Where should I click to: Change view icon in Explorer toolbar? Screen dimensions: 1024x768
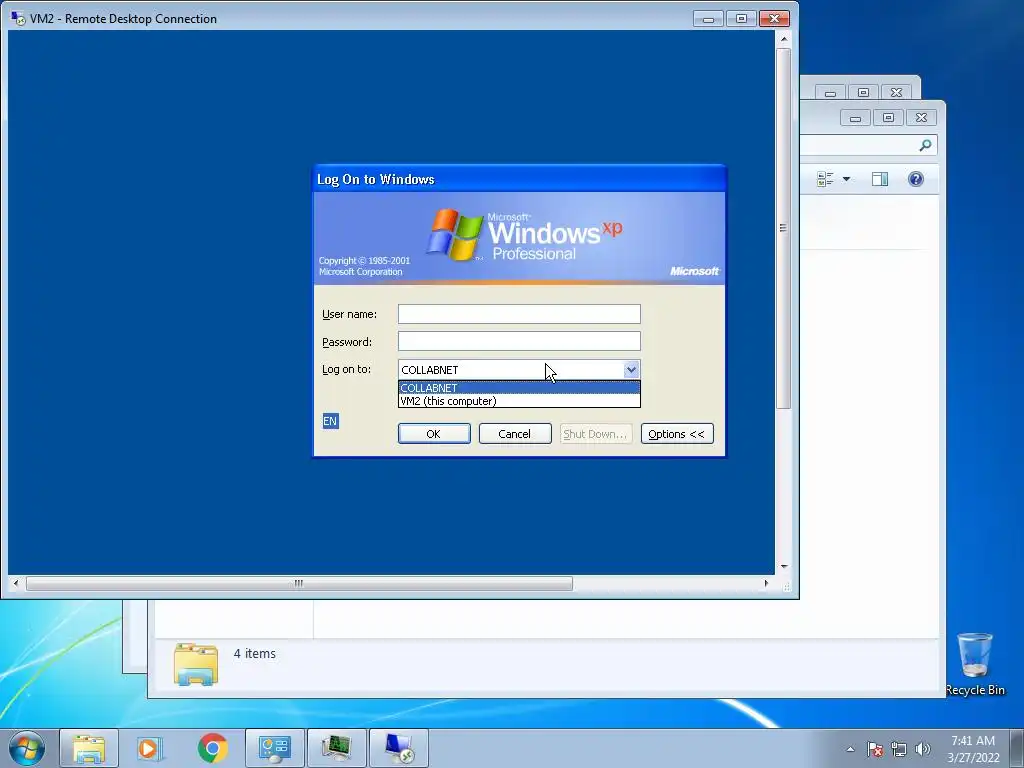(825, 179)
